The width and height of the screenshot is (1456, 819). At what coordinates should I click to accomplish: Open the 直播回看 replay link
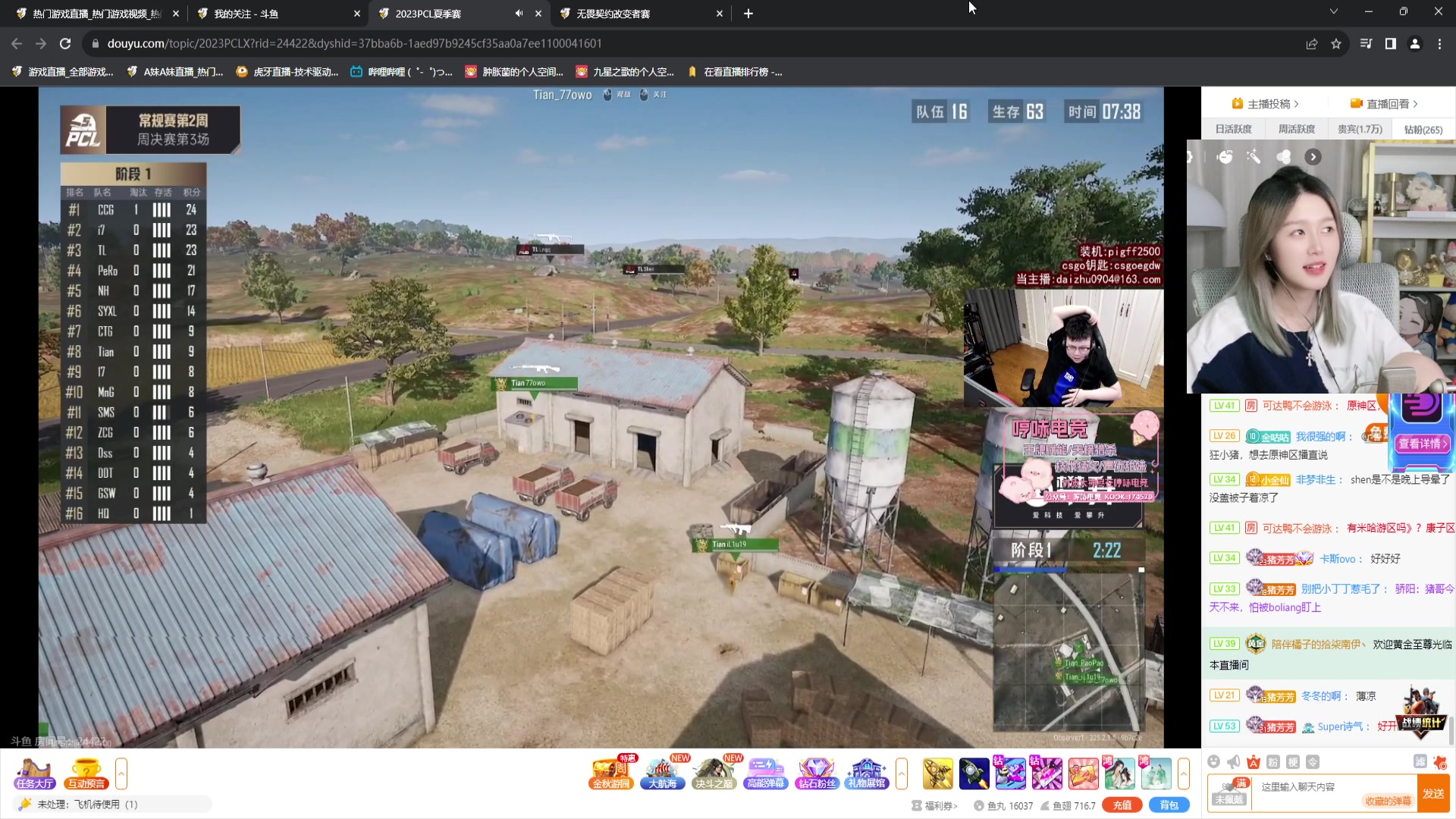pos(1384,104)
